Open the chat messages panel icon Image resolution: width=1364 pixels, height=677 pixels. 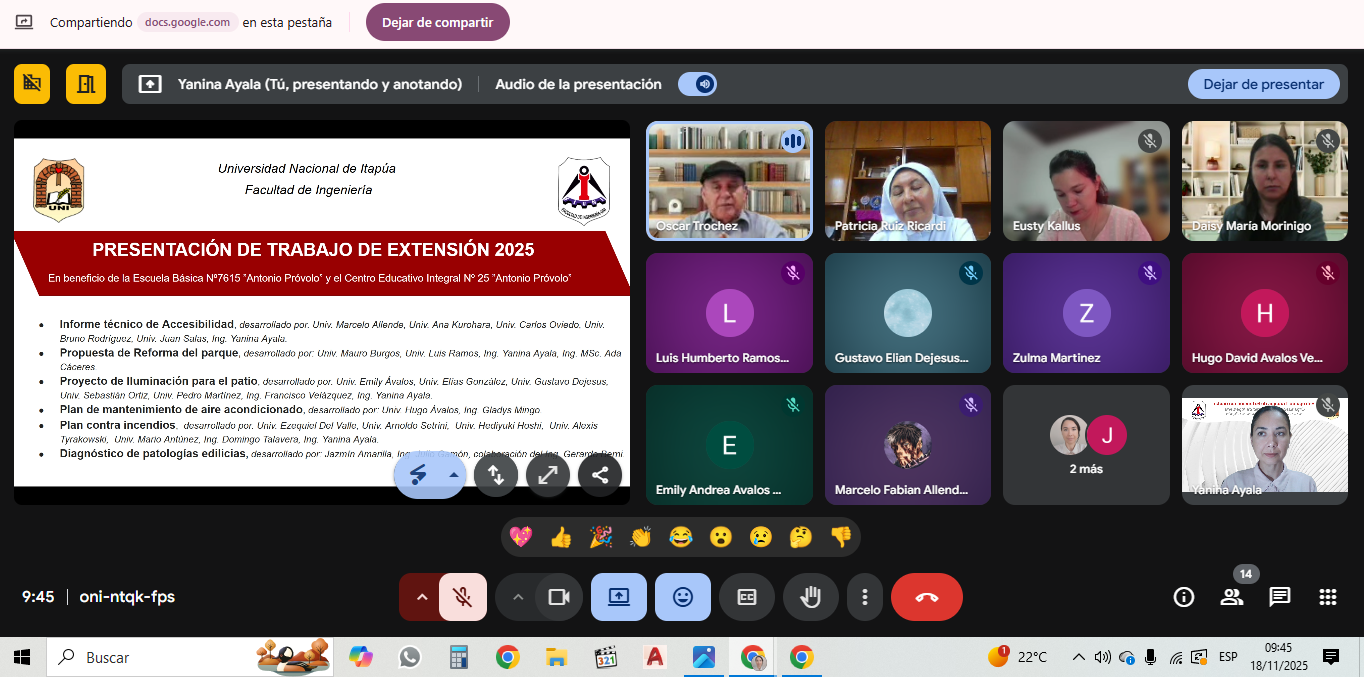(1280, 597)
